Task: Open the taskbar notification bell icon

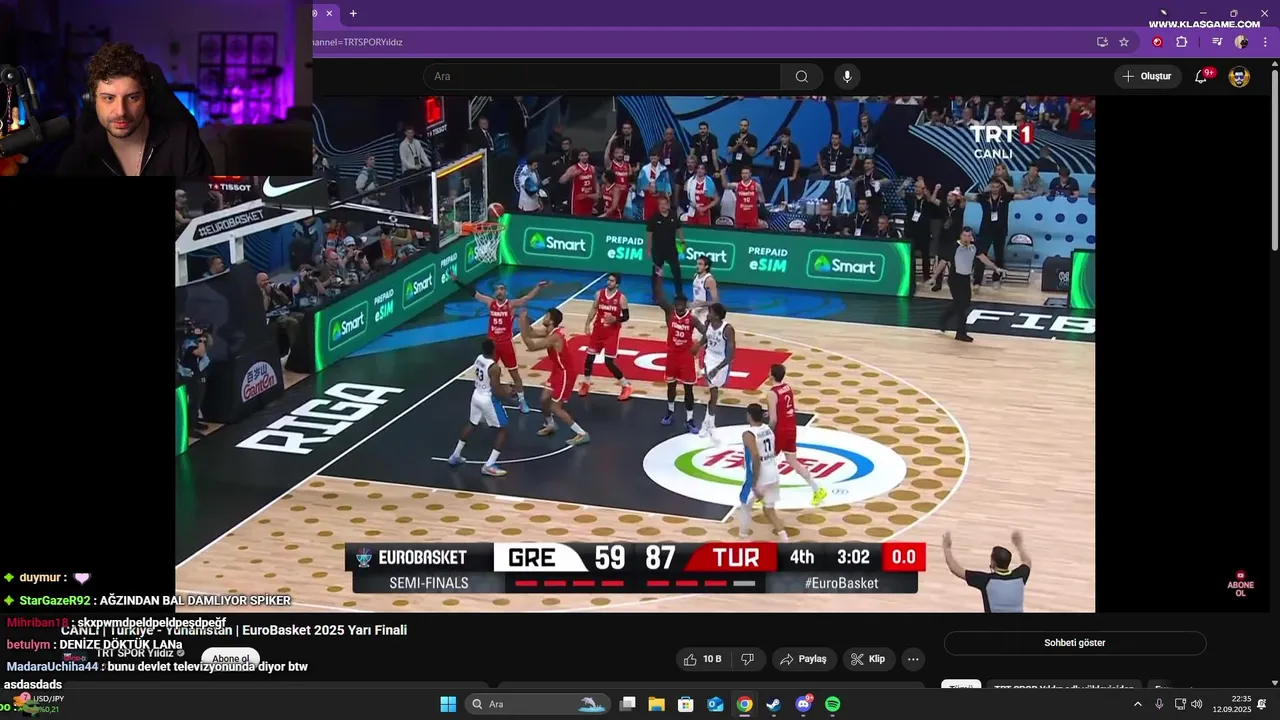Action: point(1262,704)
